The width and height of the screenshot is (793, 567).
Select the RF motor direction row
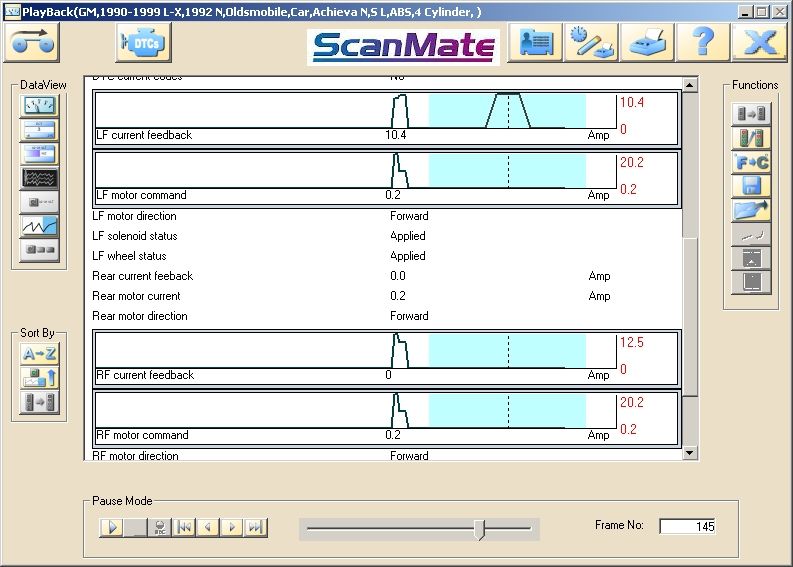[387, 455]
